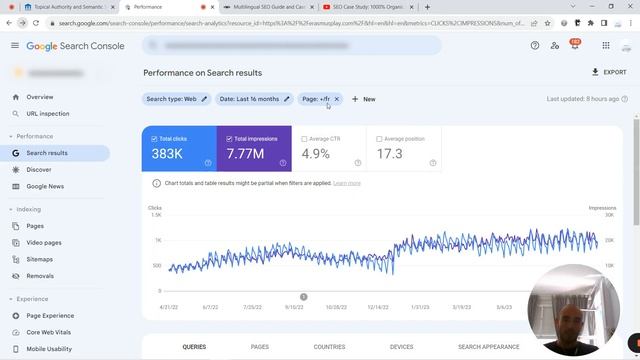Open the Help question mark icon
The height and width of the screenshot is (360, 640).
(535, 46)
